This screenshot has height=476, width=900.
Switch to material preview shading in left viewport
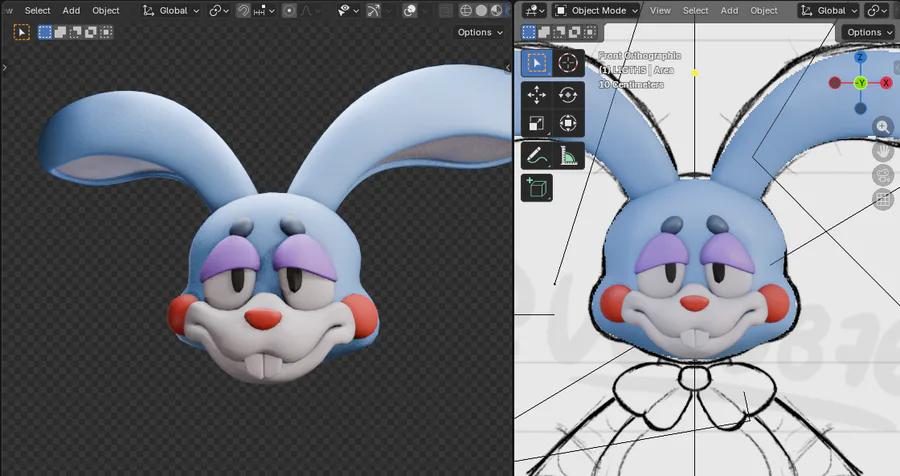497,10
